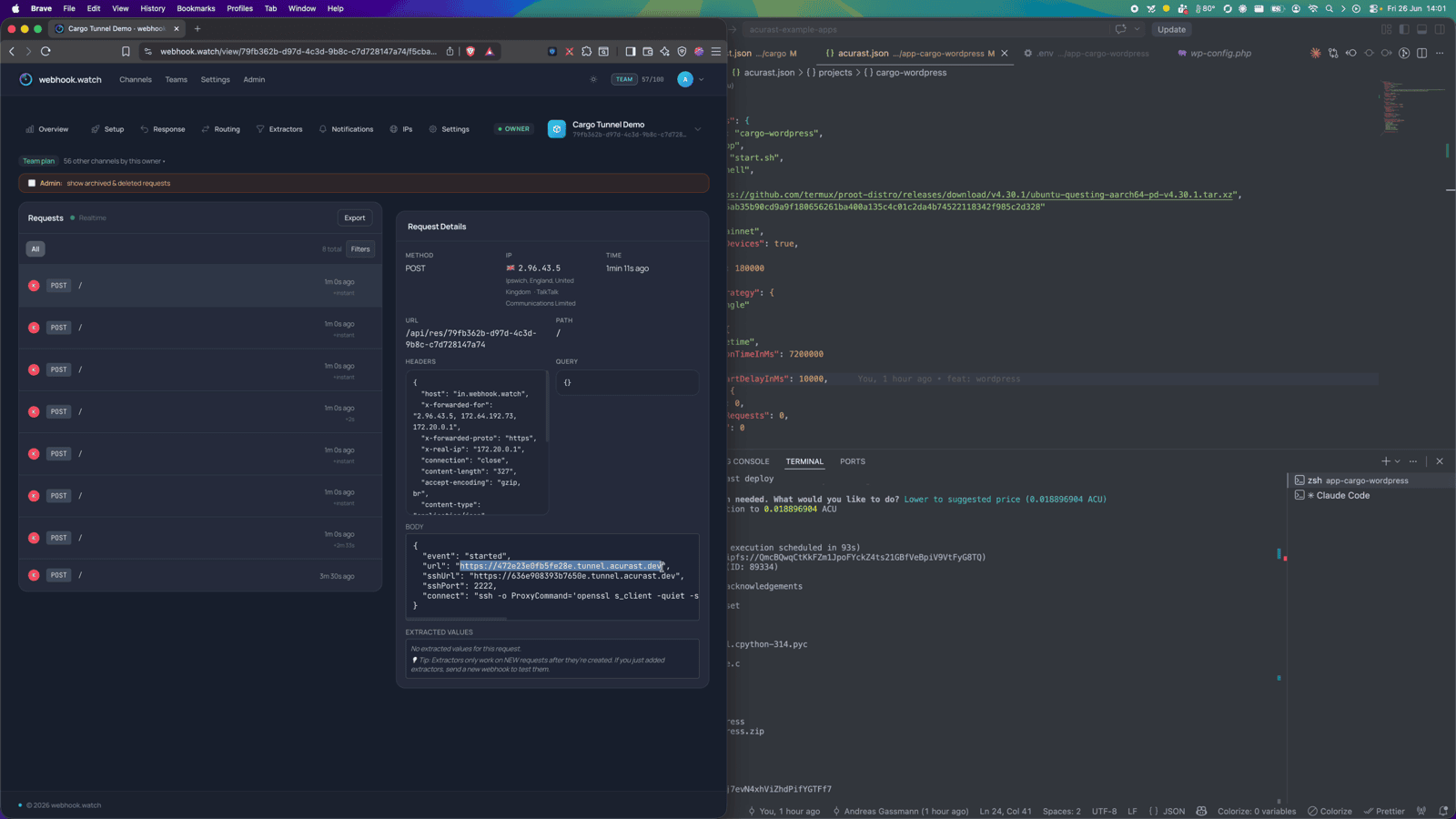This screenshot has width=1456, height=819.
Task: Click Lower to suggested price option
Action: [x=1005, y=500]
